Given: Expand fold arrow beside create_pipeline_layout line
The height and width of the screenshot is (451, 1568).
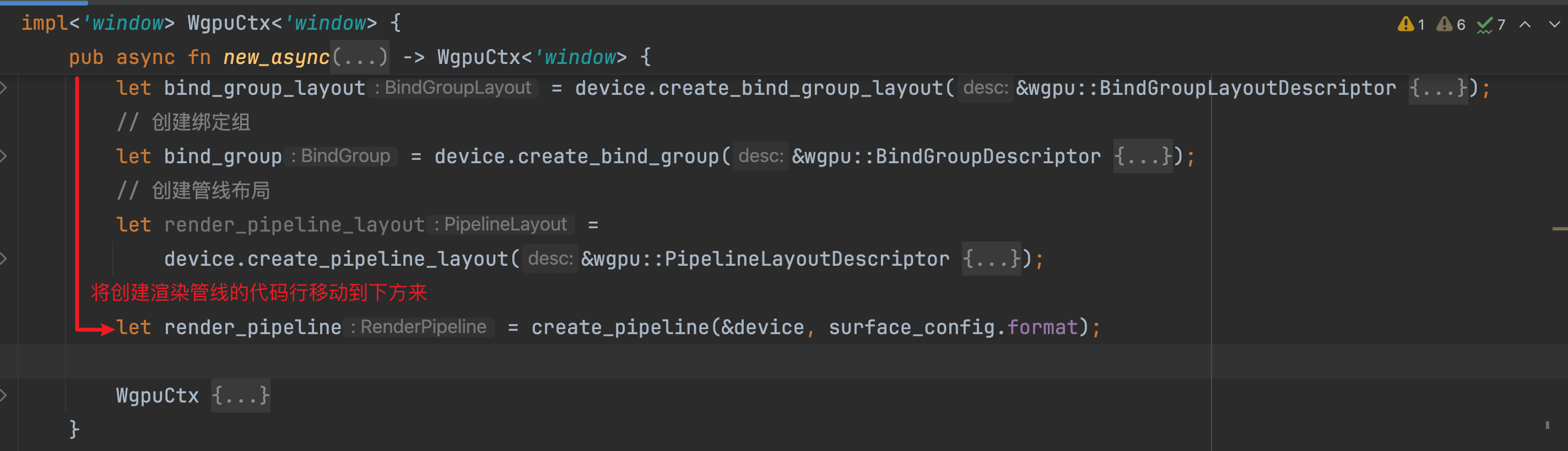Looking at the screenshot, I should tap(4, 259).
